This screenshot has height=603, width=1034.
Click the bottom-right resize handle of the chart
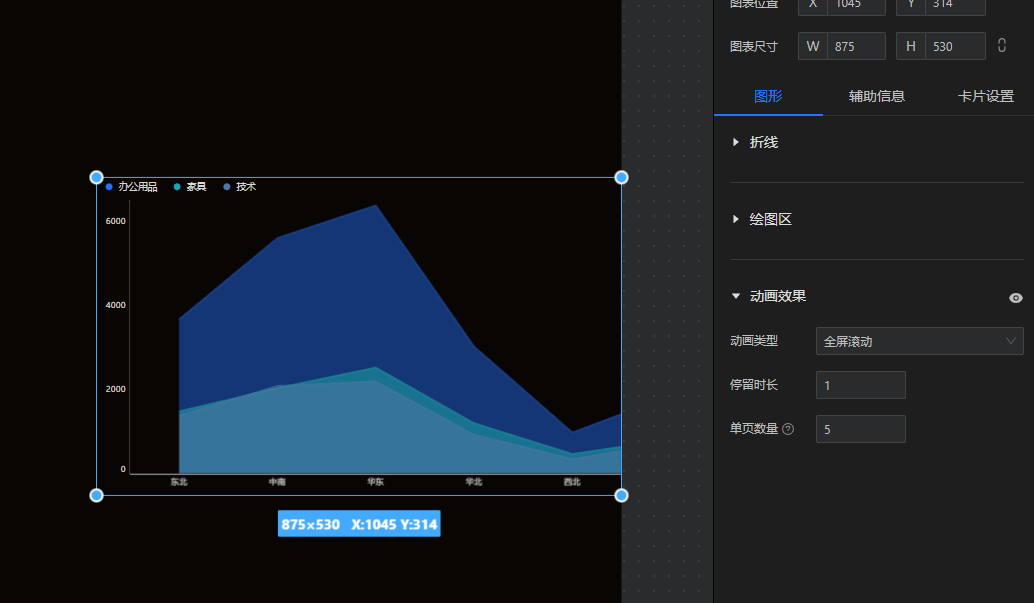tap(621, 495)
